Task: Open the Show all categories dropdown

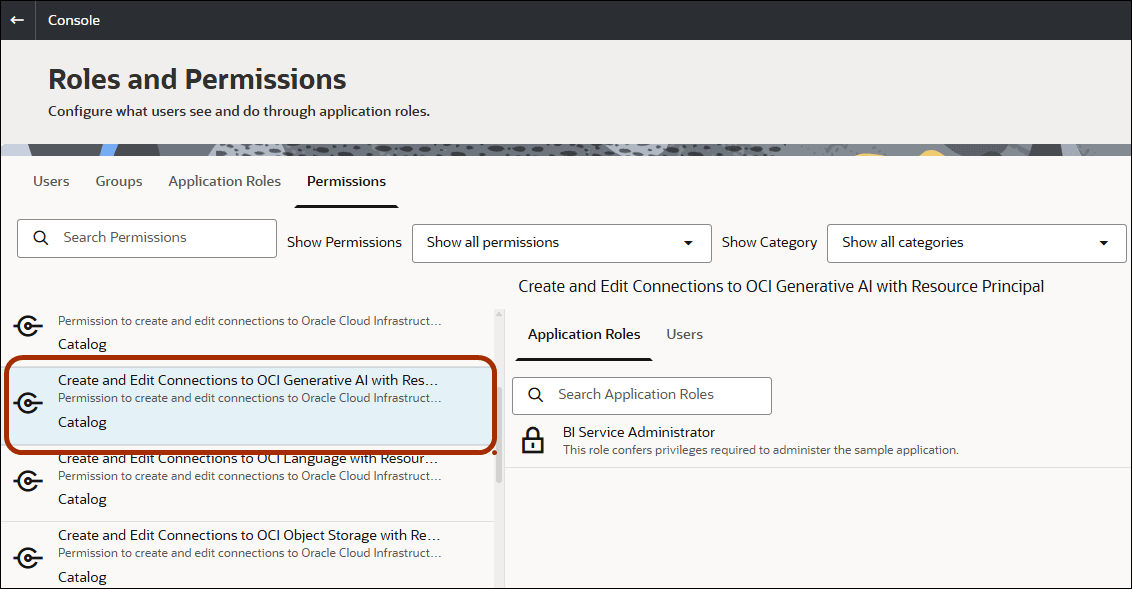Action: [976, 243]
